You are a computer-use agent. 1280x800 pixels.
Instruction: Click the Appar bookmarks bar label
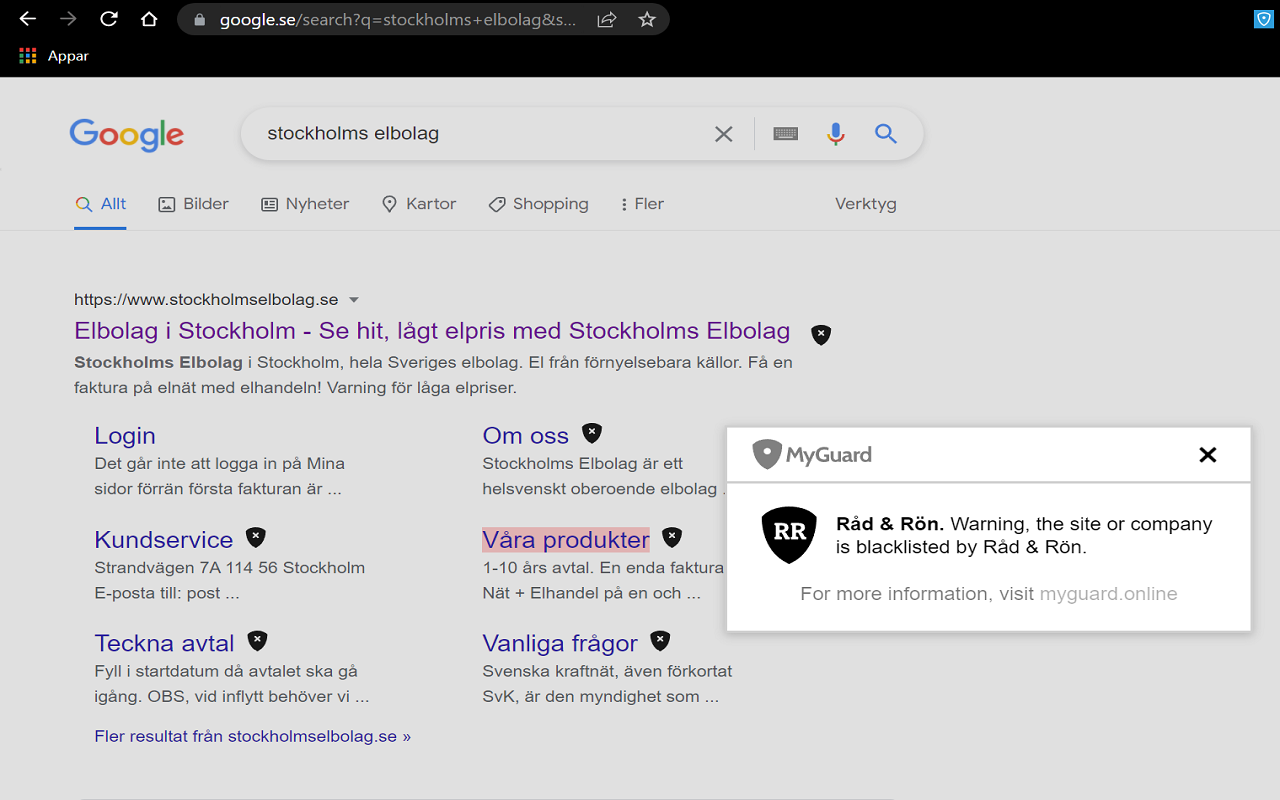tap(68, 56)
